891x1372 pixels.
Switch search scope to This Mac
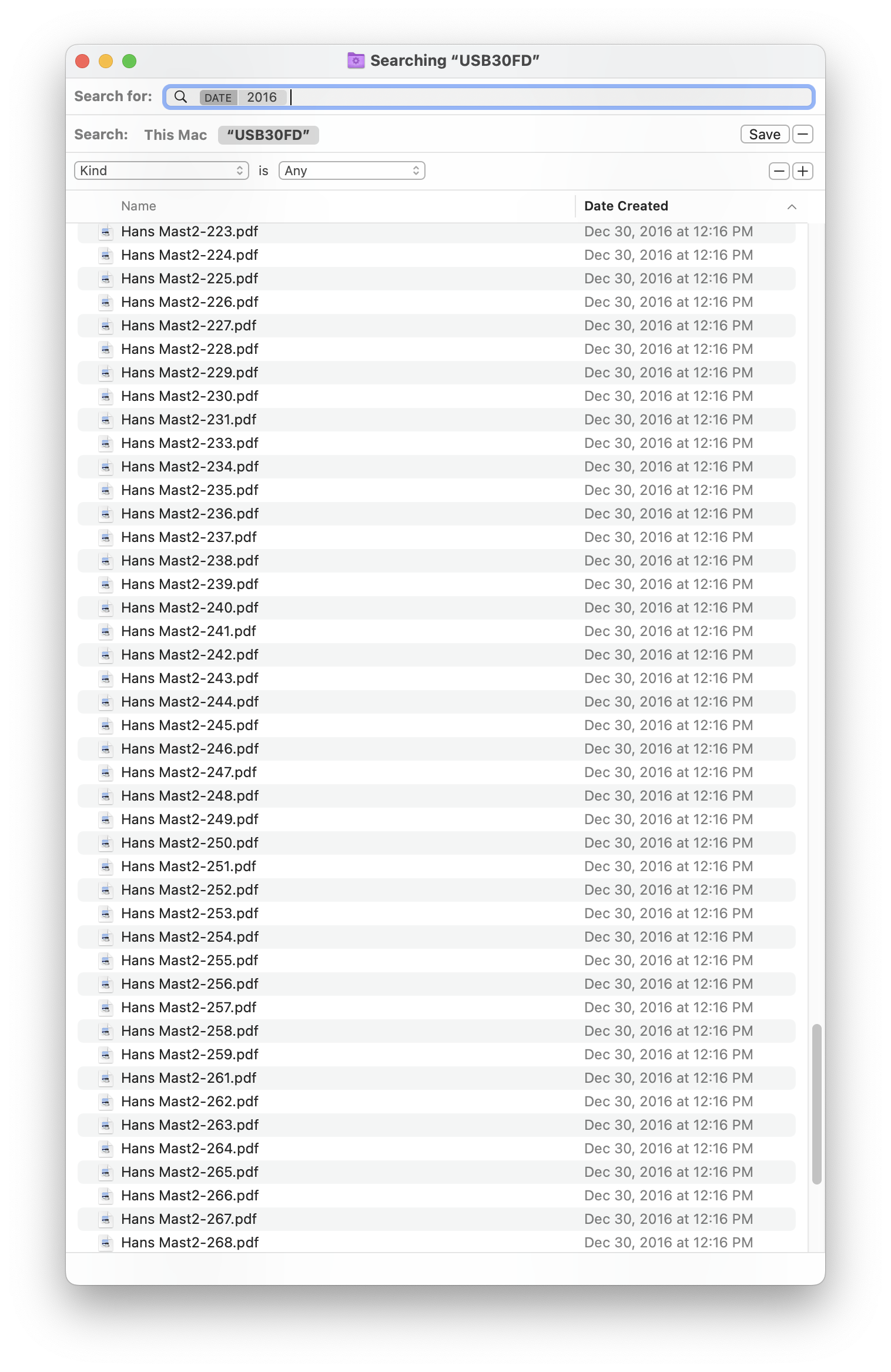[176, 135]
